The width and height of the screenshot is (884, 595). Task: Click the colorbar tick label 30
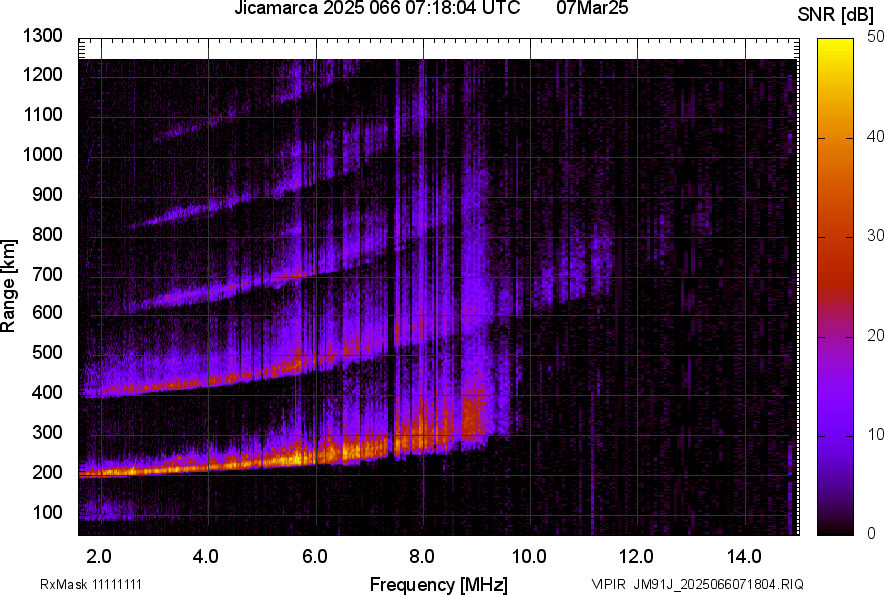876,236
